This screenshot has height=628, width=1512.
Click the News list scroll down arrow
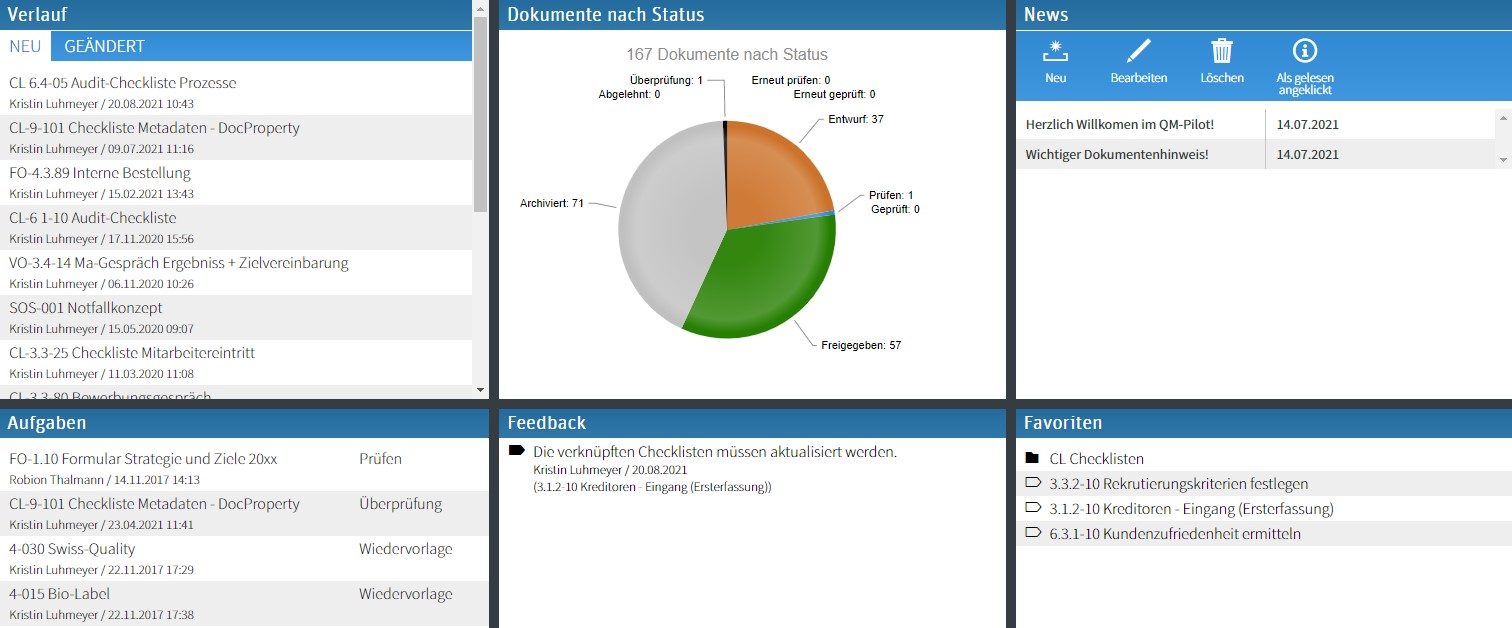1503,160
